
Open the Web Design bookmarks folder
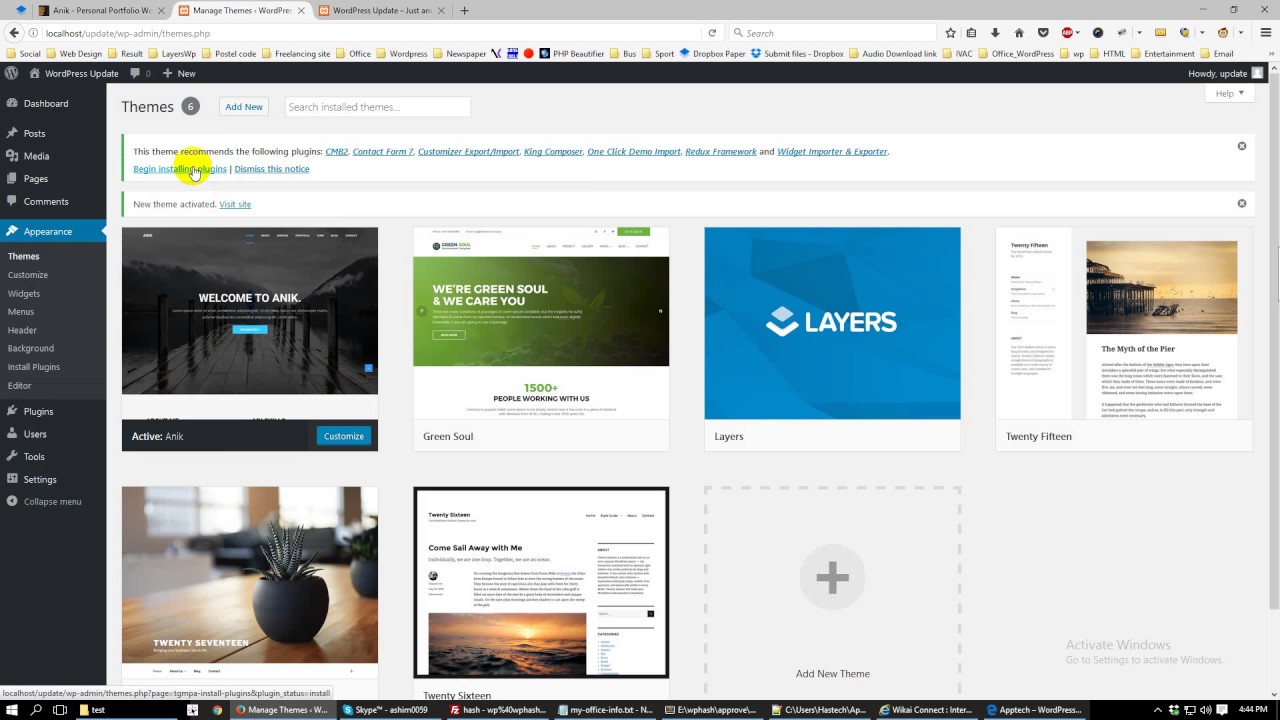tap(74, 54)
